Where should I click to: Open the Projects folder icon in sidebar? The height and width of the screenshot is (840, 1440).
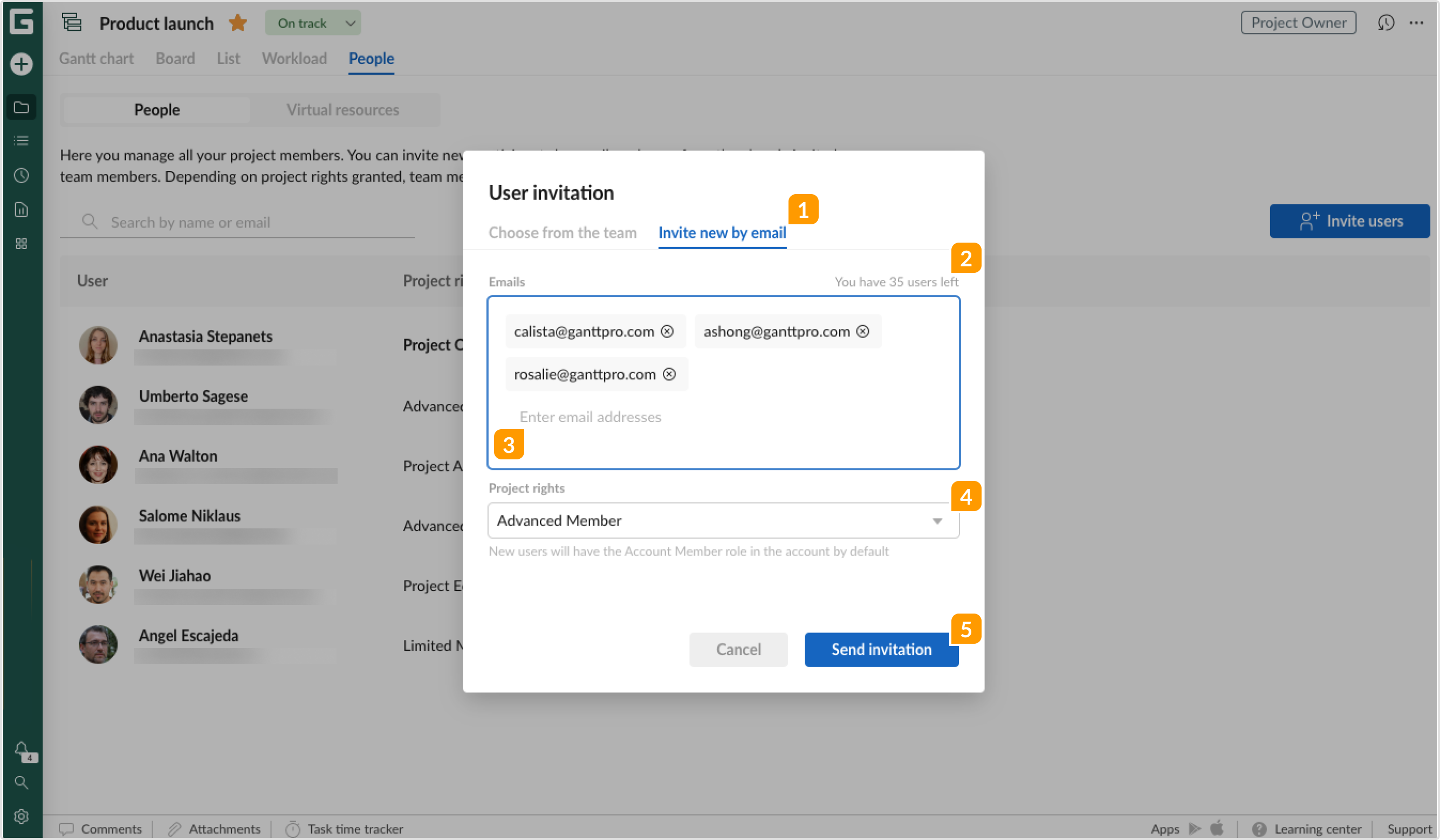coord(21,106)
